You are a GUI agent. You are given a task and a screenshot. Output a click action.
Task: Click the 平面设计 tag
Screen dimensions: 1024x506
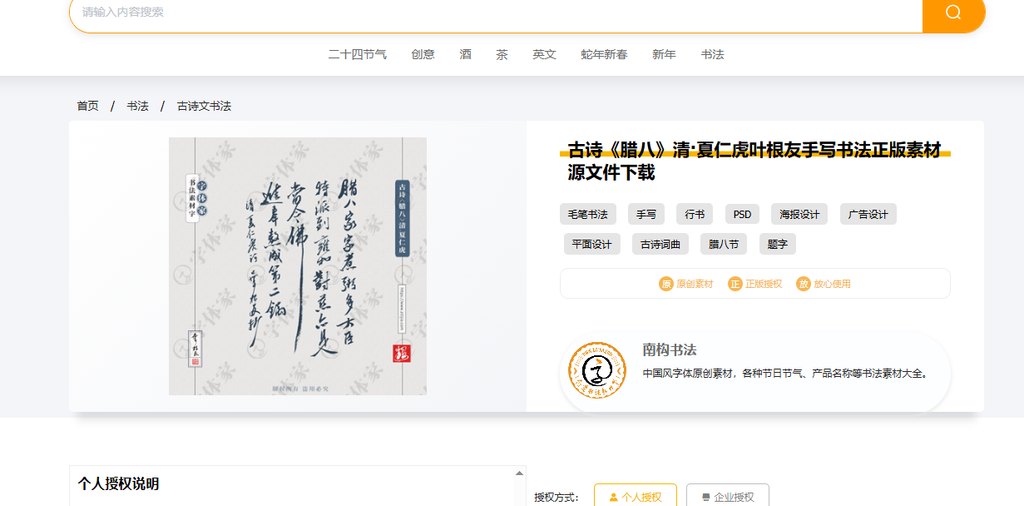tap(592, 244)
